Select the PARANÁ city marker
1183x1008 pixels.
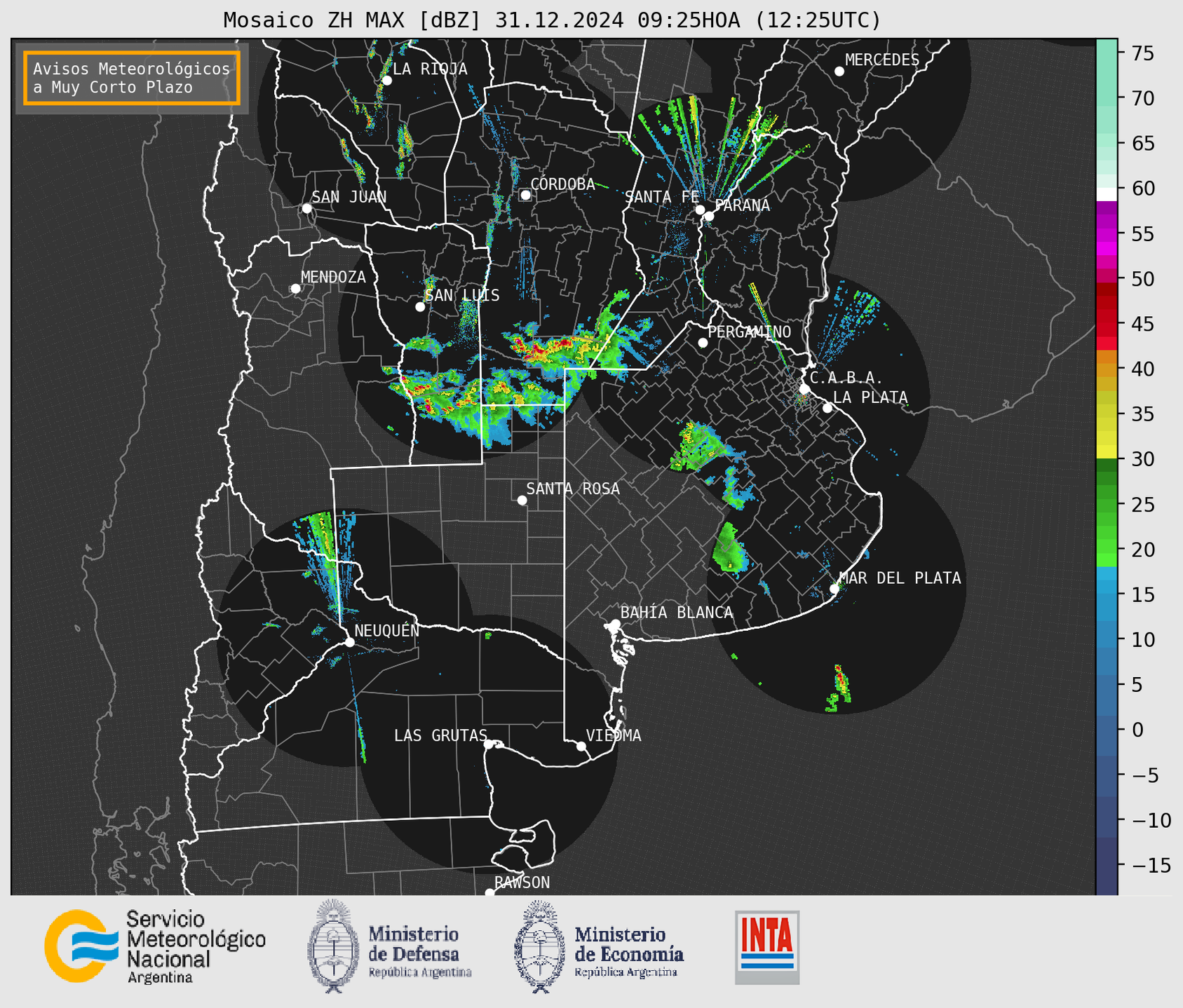709,216
